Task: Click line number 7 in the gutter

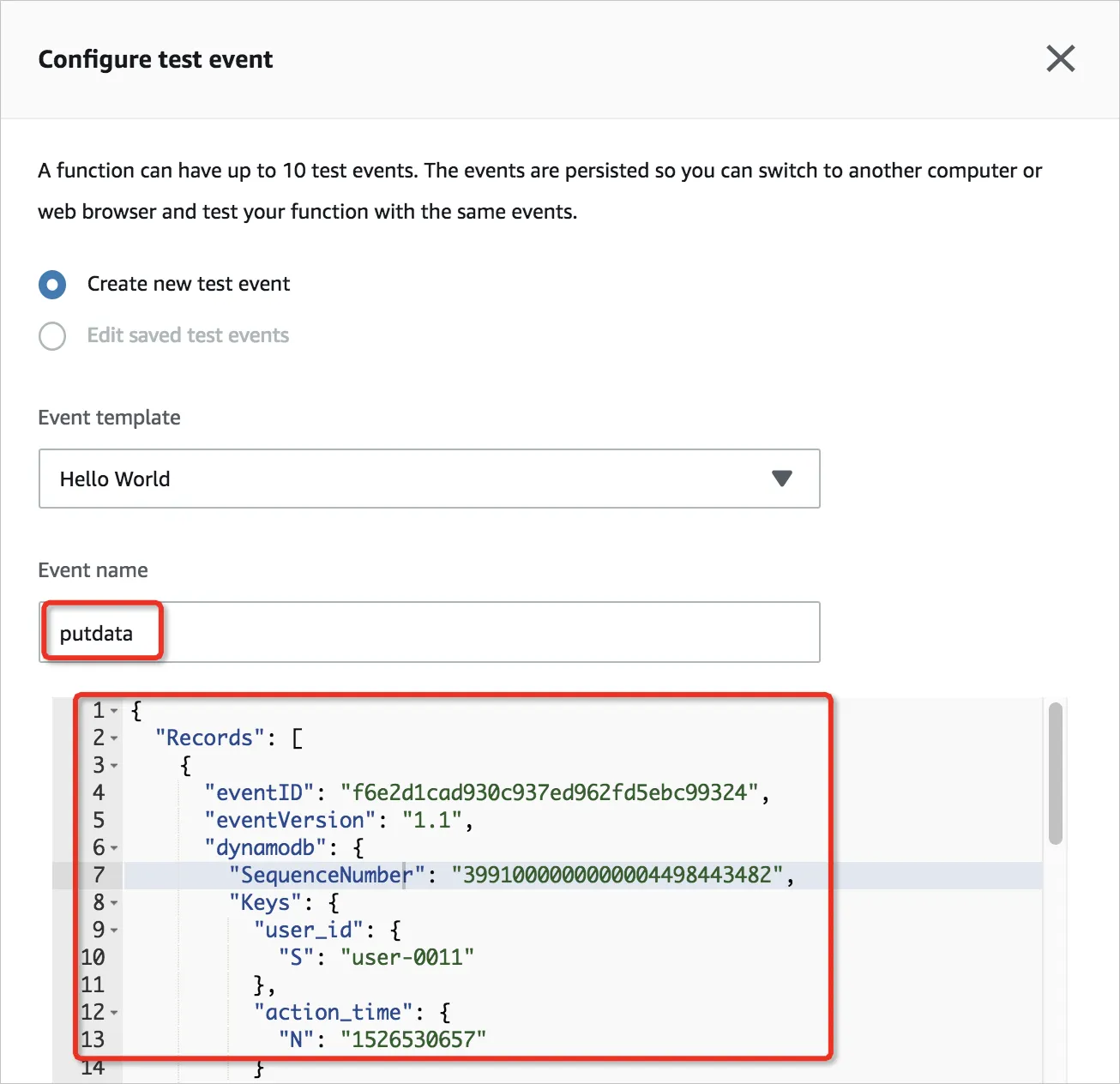Action: click(x=99, y=875)
